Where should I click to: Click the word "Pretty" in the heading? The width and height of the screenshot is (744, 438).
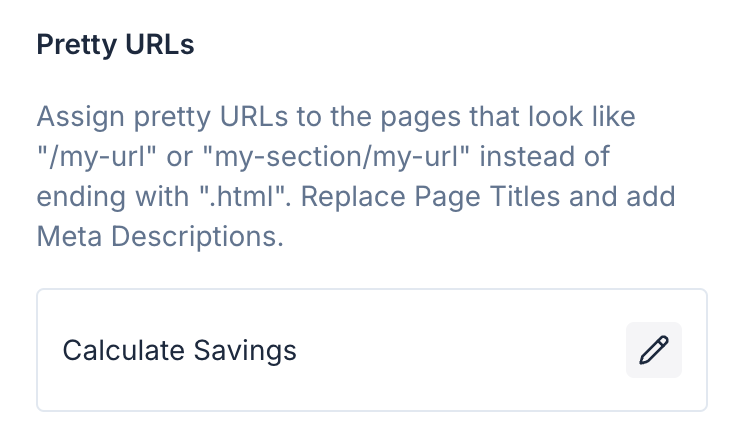(75, 48)
